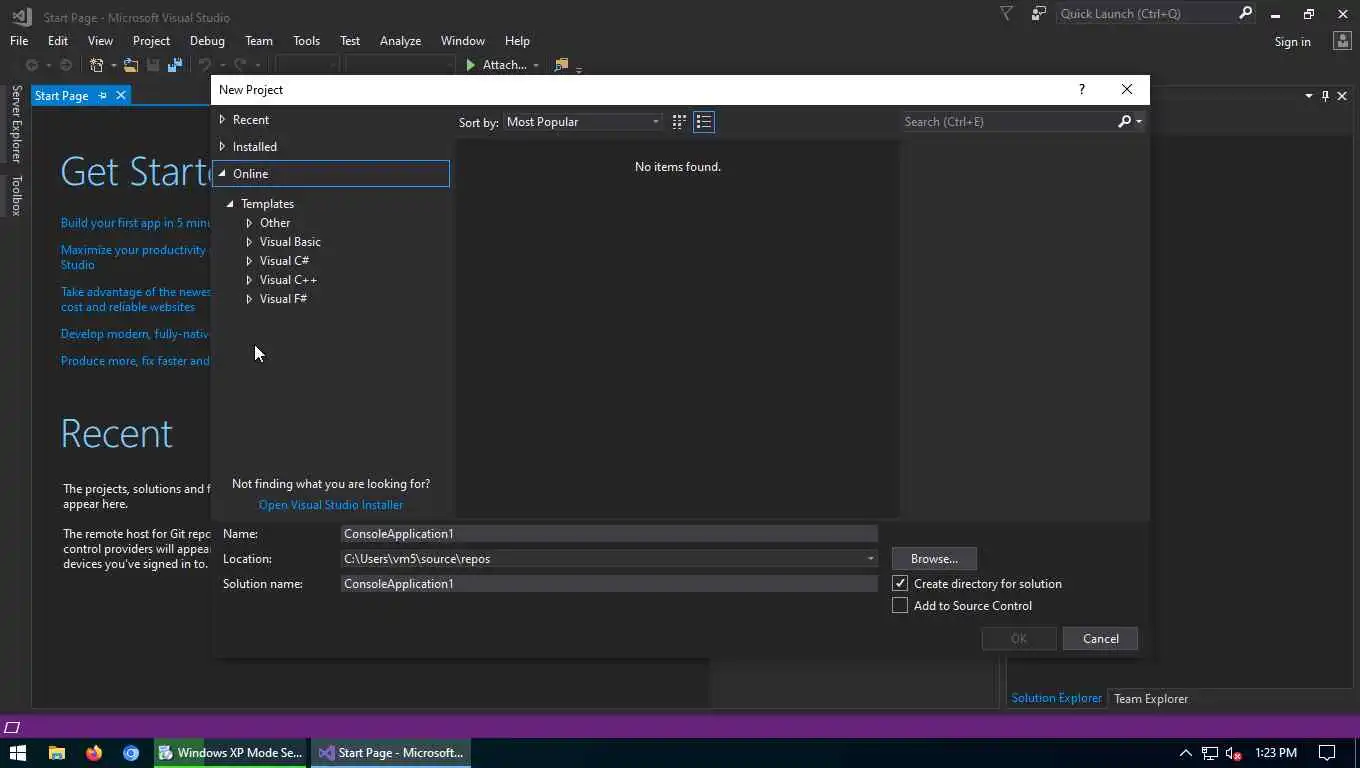This screenshot has width=1360, height=768.
Task: Click the Windows Start button
Action: point(18,753)
